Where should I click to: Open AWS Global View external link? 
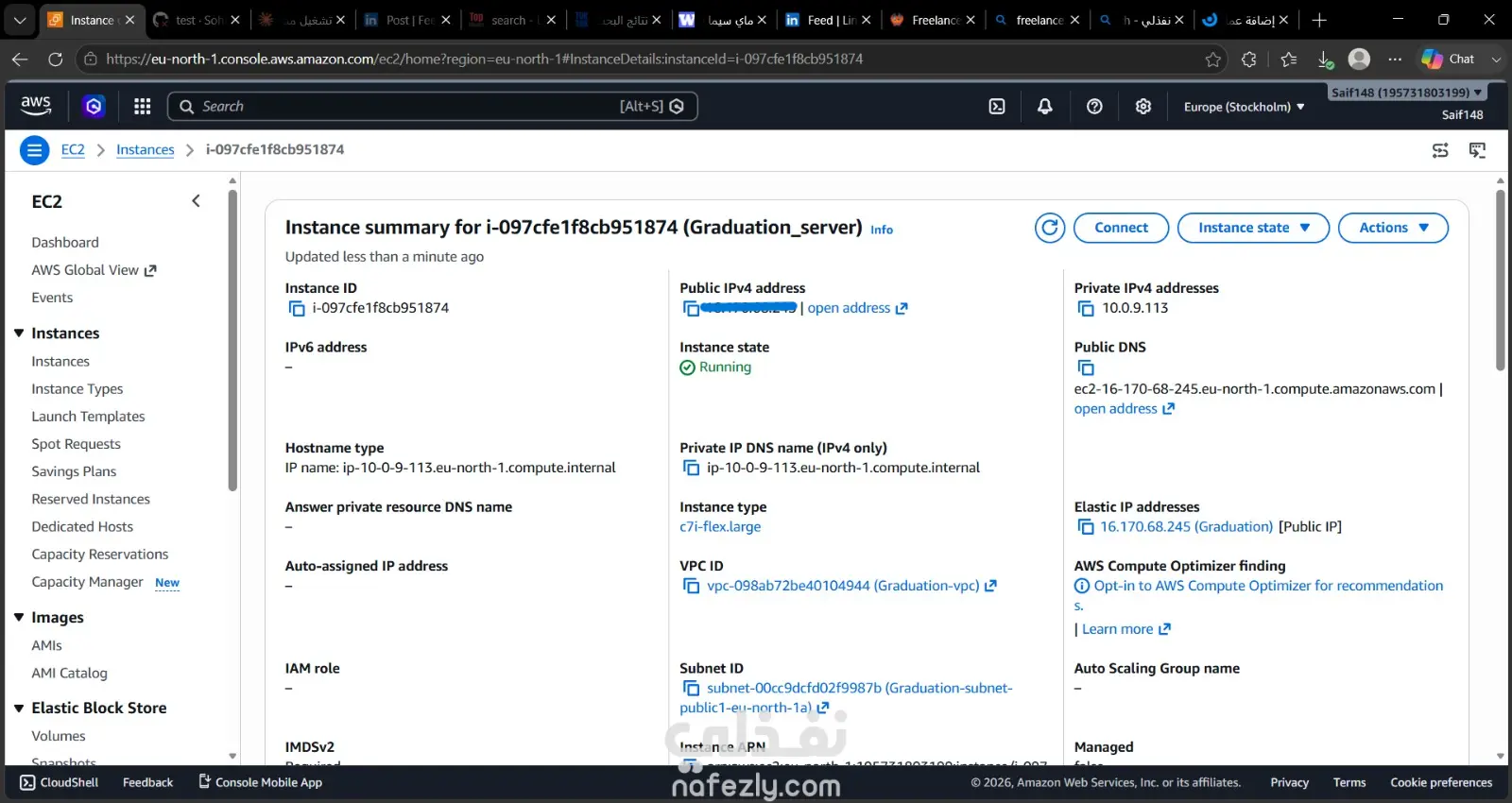94,270
